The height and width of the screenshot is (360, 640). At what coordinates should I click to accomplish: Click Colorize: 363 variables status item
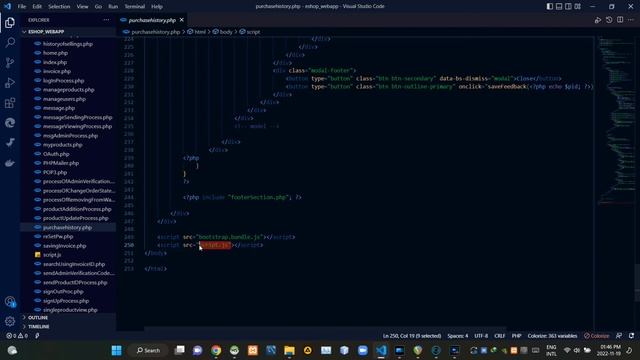pos(552,336)
